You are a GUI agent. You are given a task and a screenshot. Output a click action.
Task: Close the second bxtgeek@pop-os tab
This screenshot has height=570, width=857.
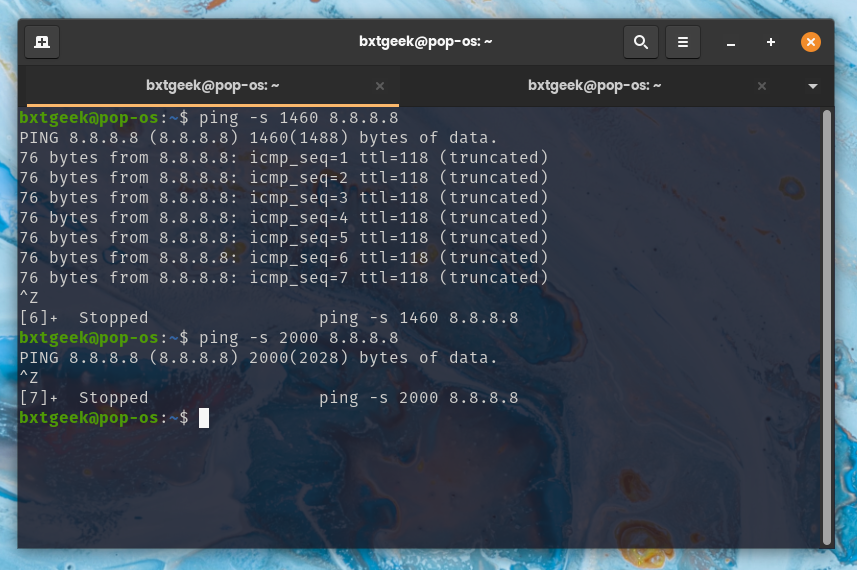coord(762,87)
